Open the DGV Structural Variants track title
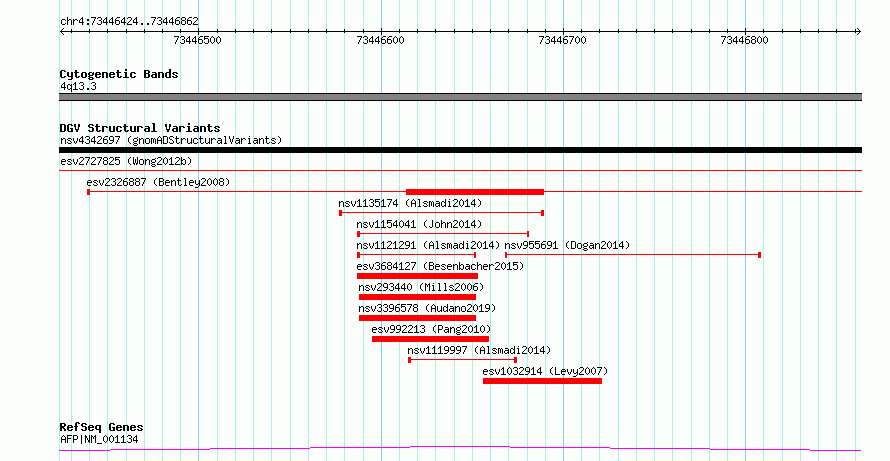 click(x=140, y=128)
